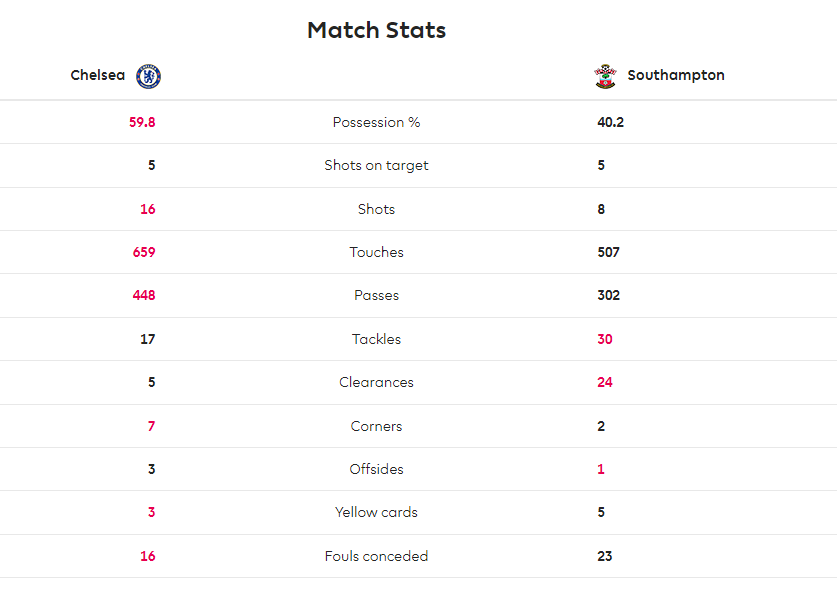Select the Match Stats heading
Screen dimensions: 837x592
tap(376, 30)
